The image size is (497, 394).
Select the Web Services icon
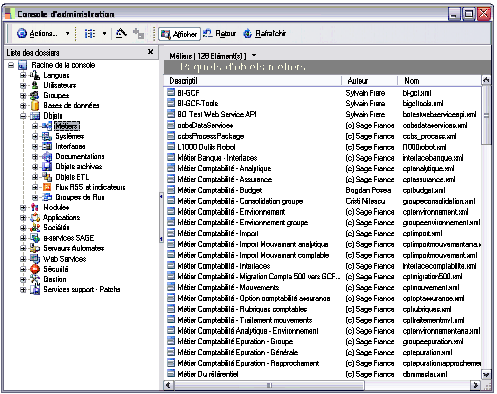tap(35, 259)
